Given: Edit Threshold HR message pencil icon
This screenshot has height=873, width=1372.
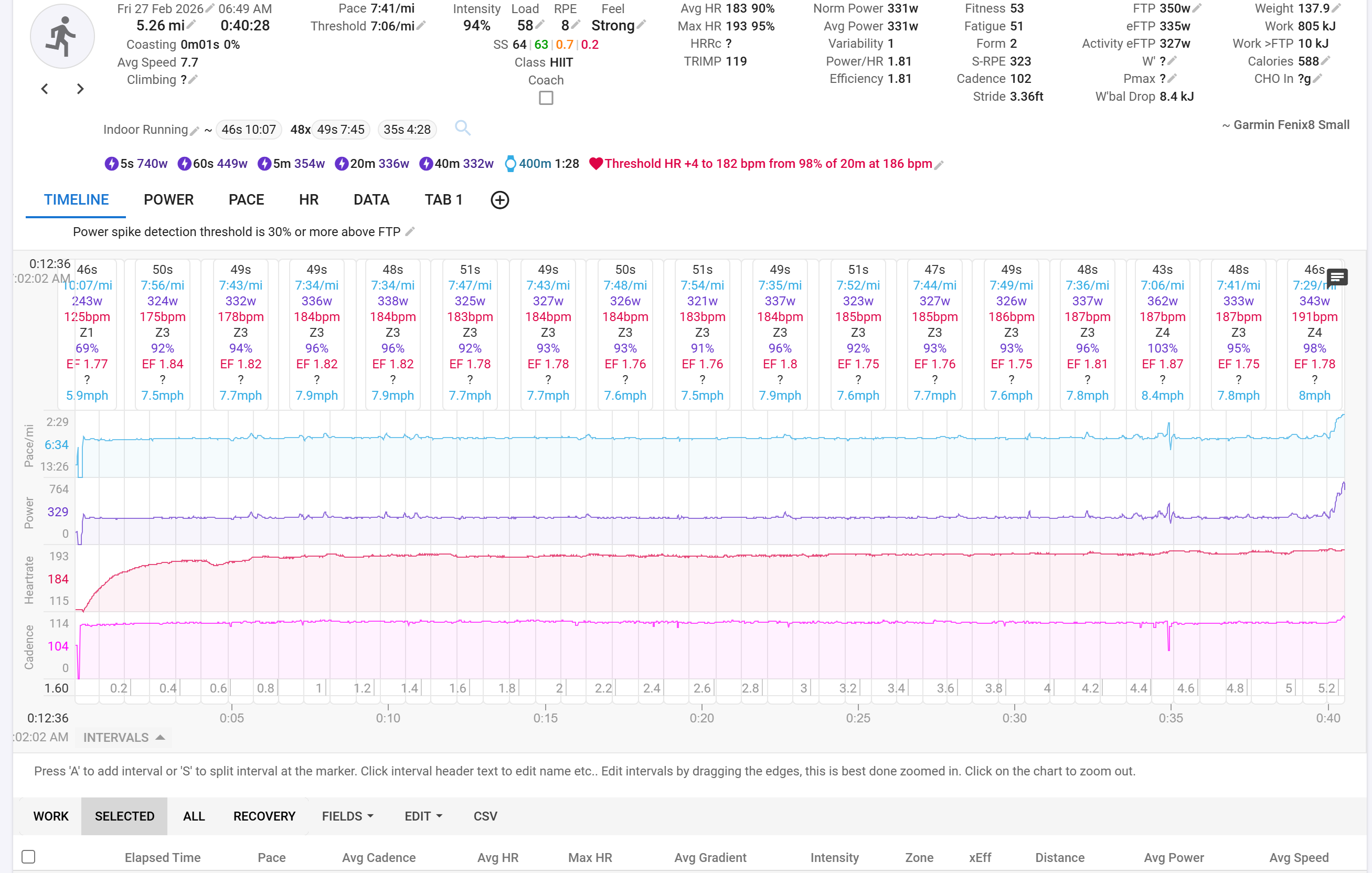Looking at the screenshot, I should point(939,165).
